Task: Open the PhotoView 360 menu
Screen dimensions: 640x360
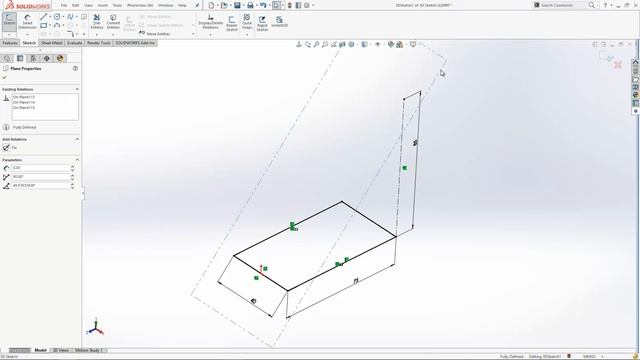Action: tap(140, 5)
